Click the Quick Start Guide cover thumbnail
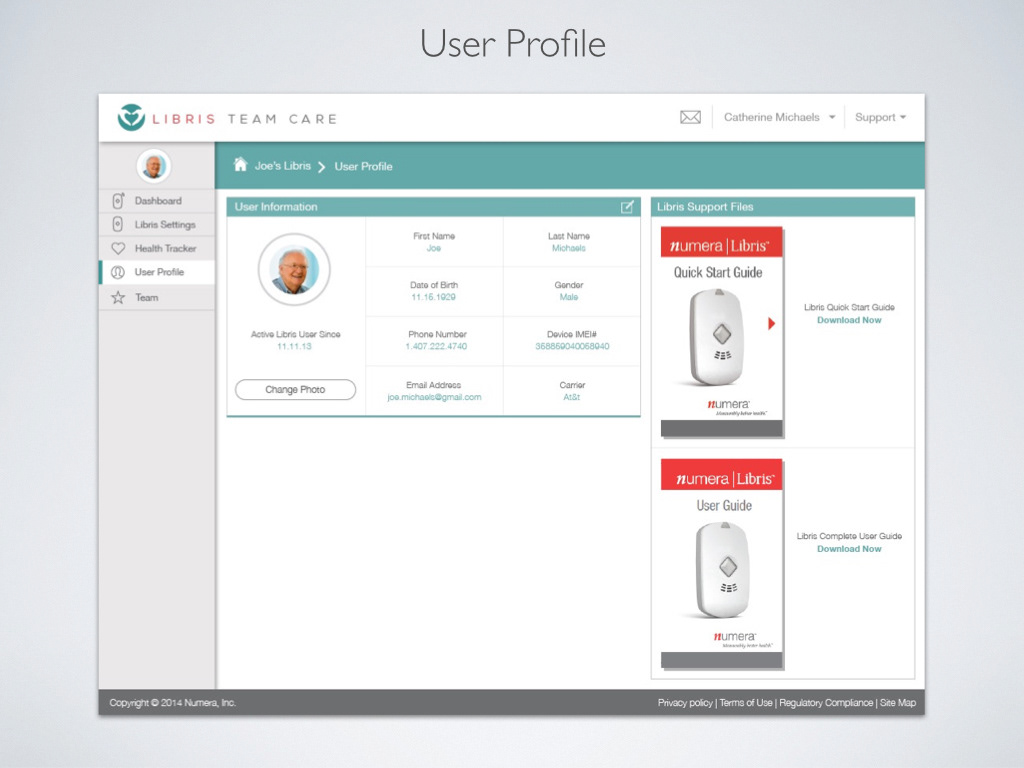Image resolution: width=1024 pixels, height=768 pixels. (722, 332)
